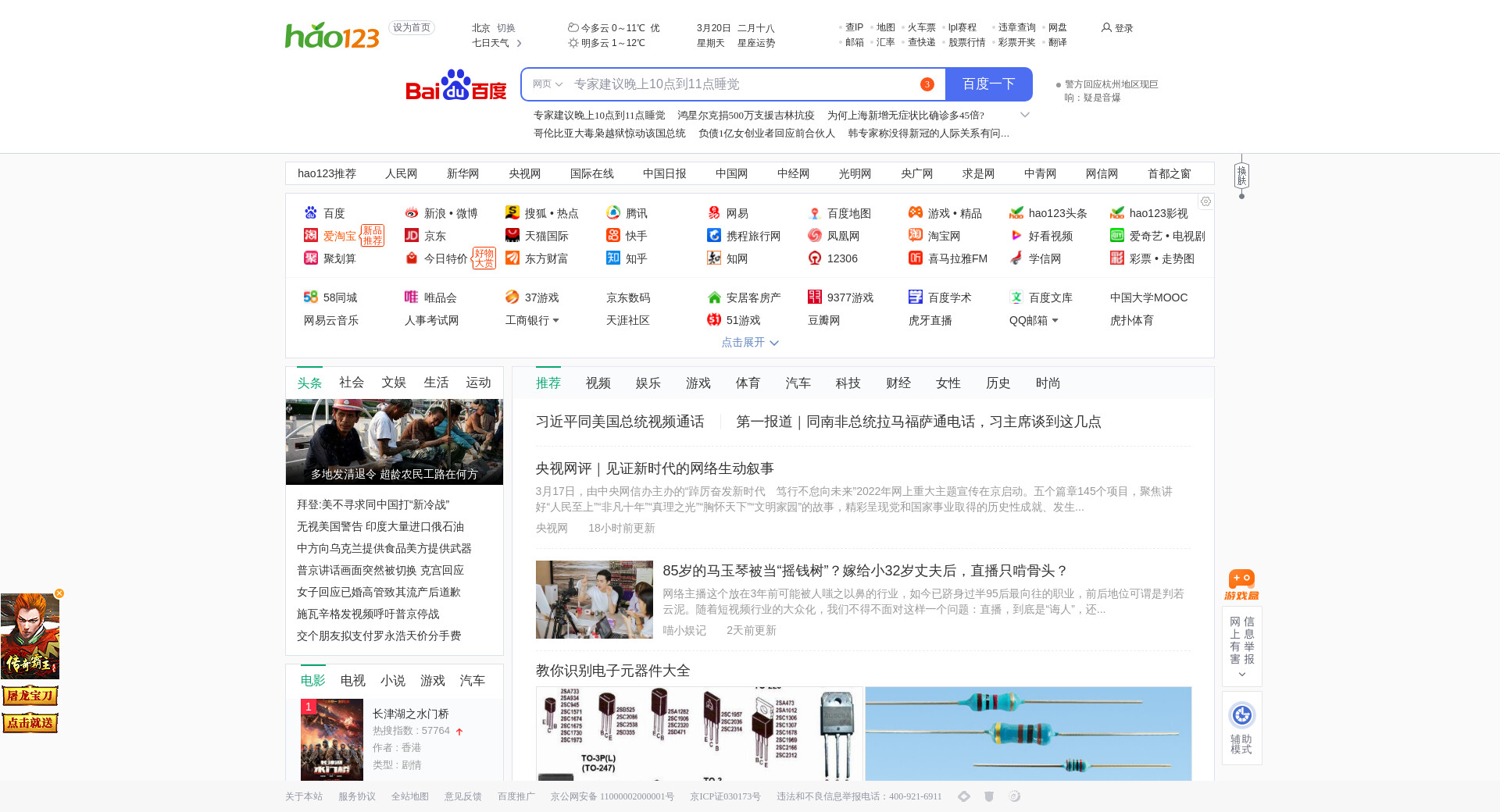
Task: Open the 马玉琴 livestream article thumbnail
Action: 595,600
